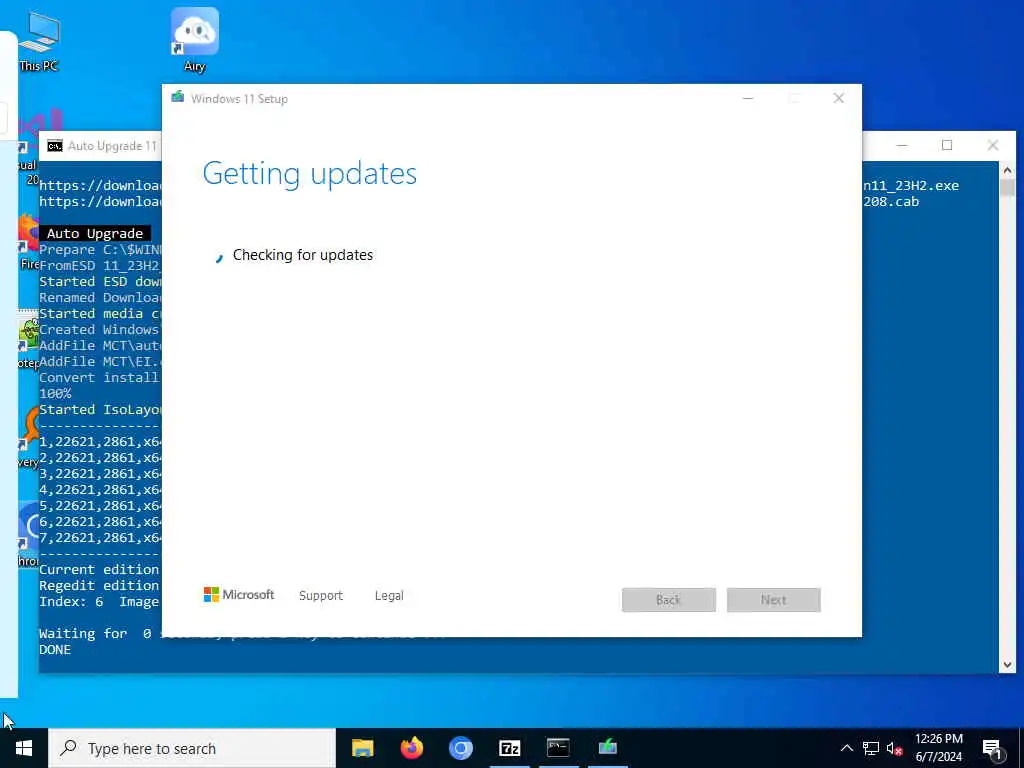Click the 'Started IsoLayo' console line
The image size is (1024, 768).
pyautogui.click(x=100, y=409)
